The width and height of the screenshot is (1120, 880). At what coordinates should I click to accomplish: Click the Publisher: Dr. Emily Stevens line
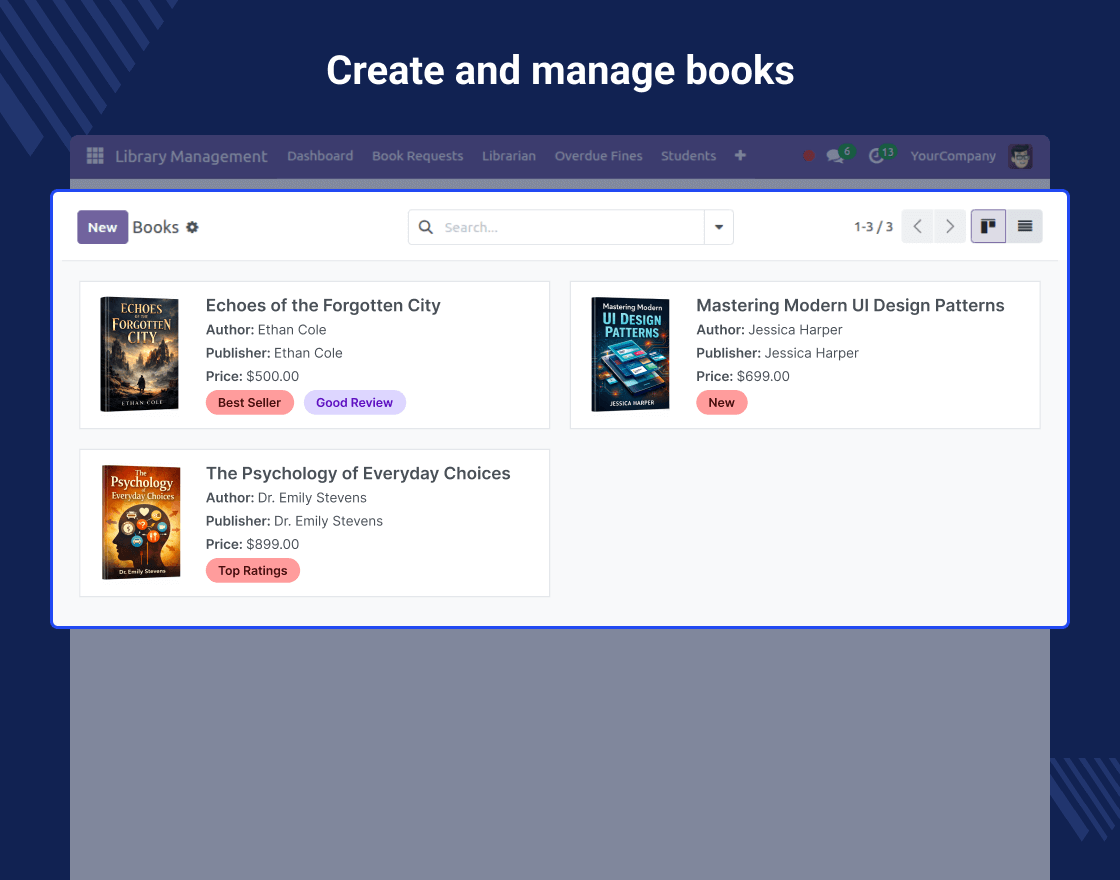[x=294, y=521]
